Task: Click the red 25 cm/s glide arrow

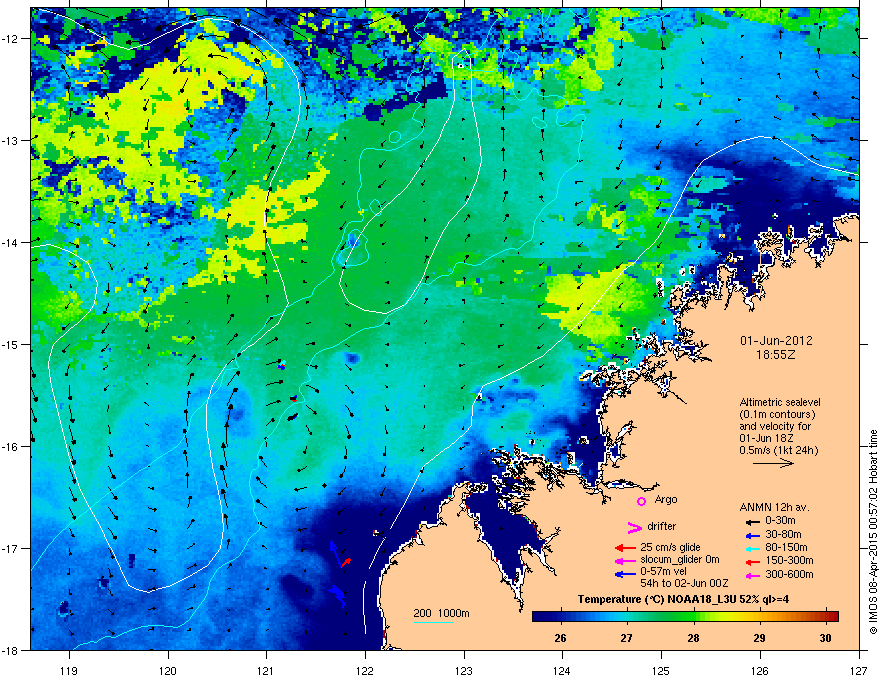Action: coord(625,548)
